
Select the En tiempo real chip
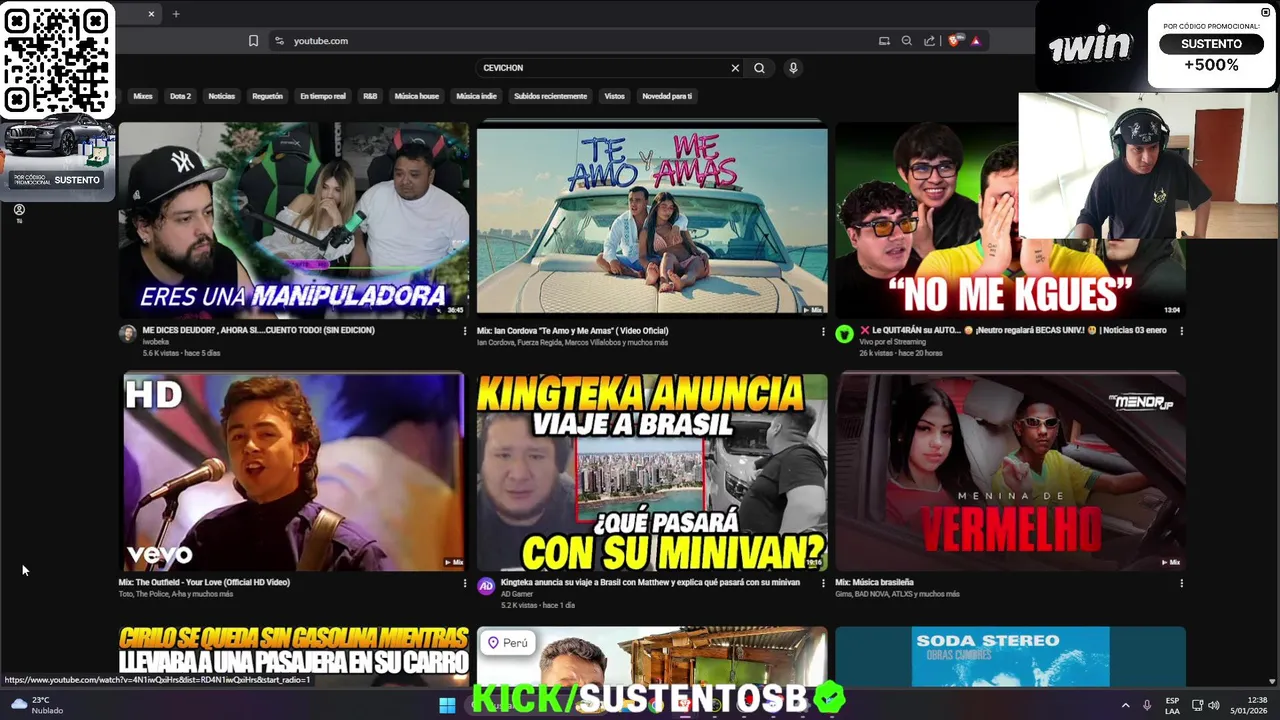pos(323,96)
